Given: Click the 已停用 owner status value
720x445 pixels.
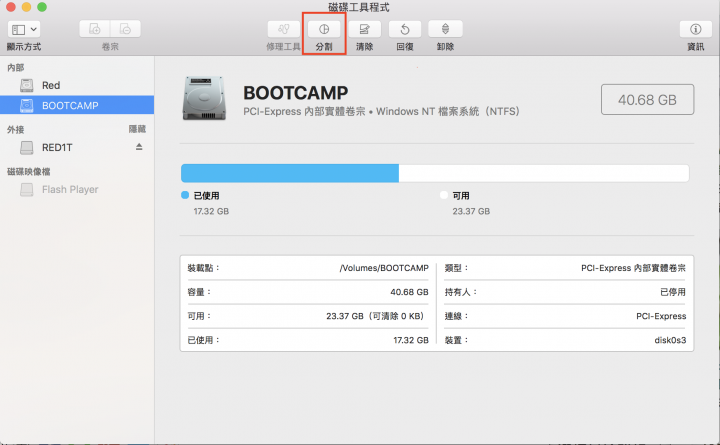Looking at the screenshot, I should (x=673, y=292).
